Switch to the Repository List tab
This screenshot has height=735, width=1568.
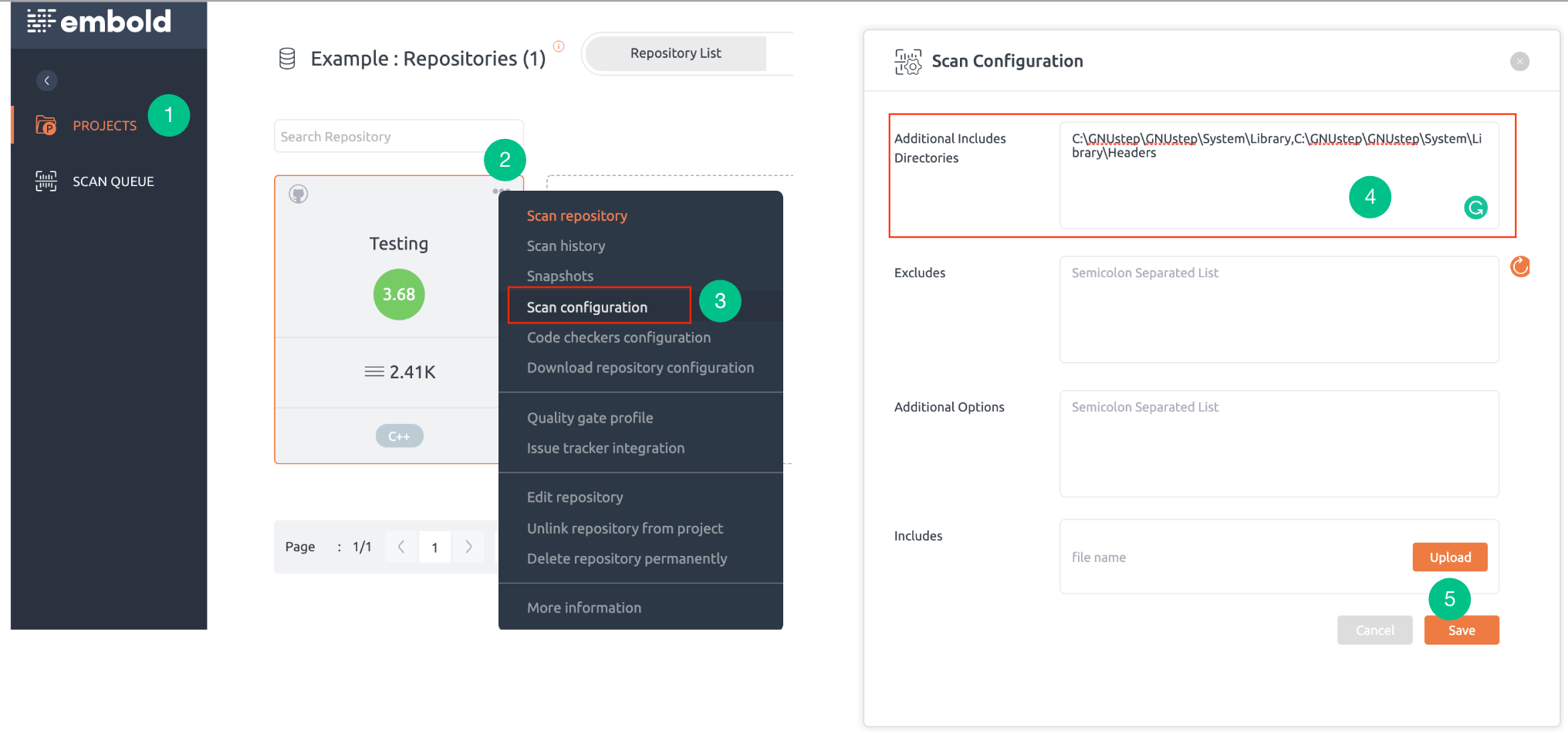(675, 52)
